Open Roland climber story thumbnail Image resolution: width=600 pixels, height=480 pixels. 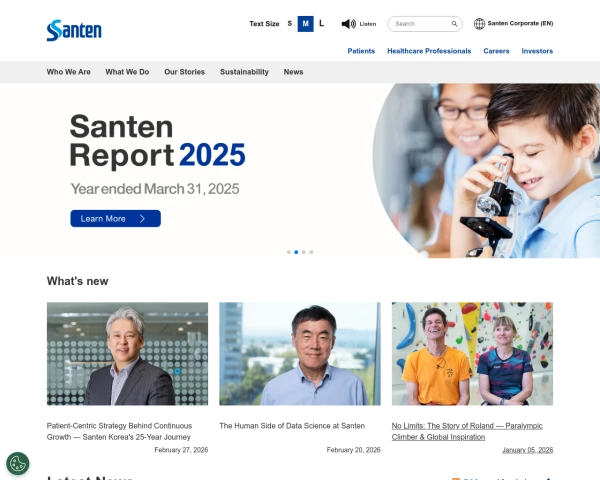coord(472,354)
